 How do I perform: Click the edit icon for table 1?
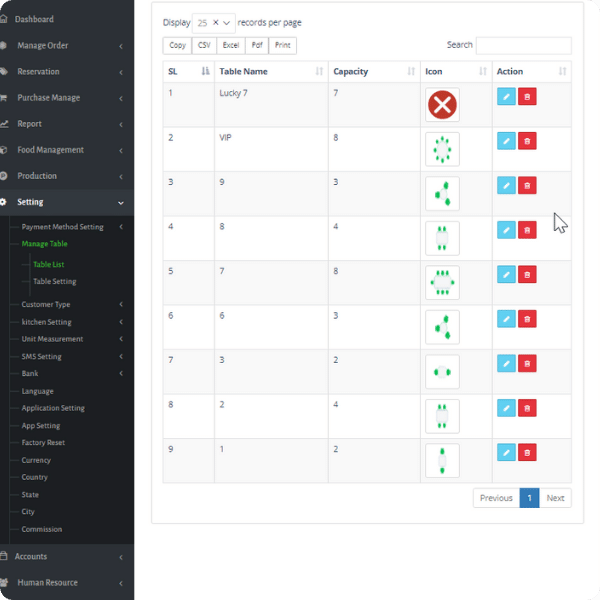tap(506, 452)
